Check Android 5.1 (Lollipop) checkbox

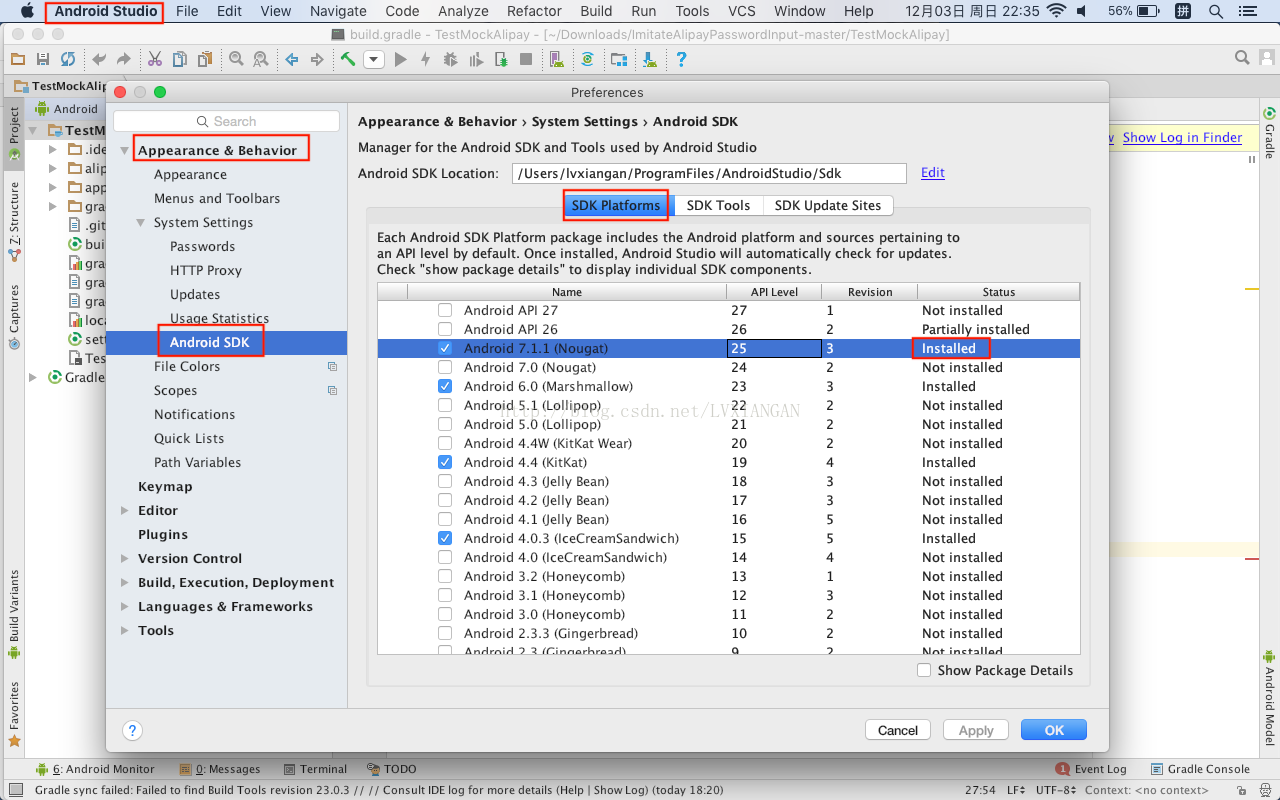tap(445, 405)
